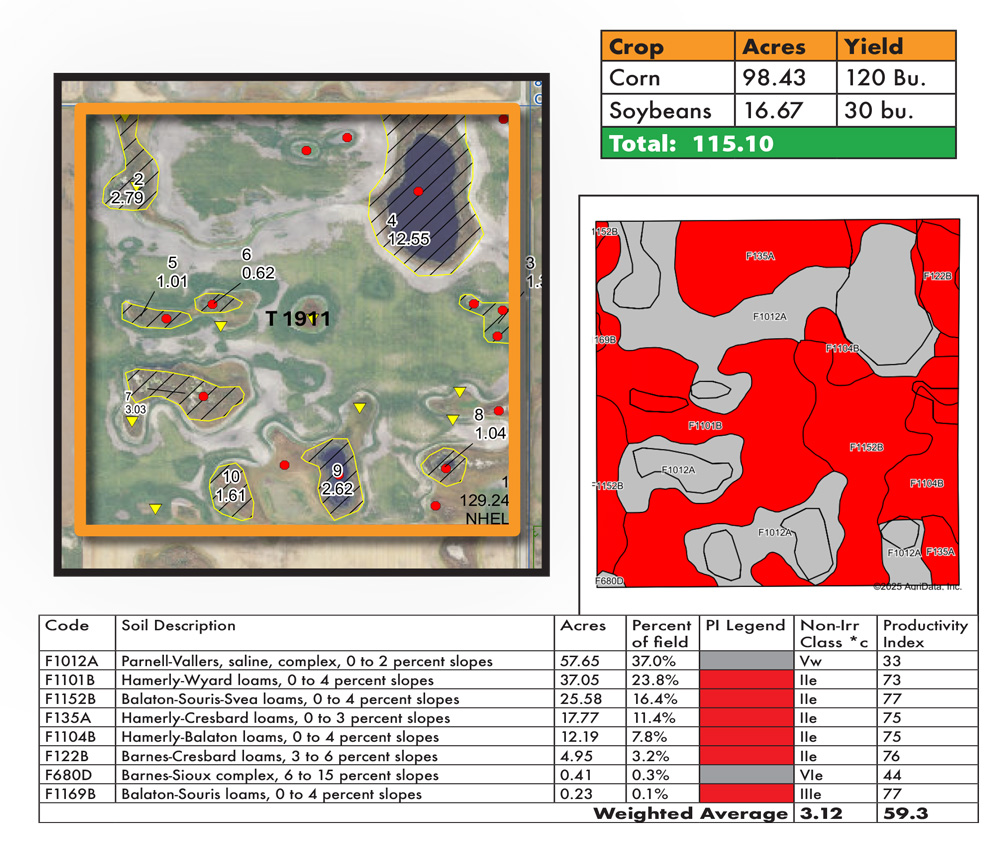The height and width of the screenshot is (852, 1000).
Task: Click the T 1911 township label
Action: (x=299, y=317)
